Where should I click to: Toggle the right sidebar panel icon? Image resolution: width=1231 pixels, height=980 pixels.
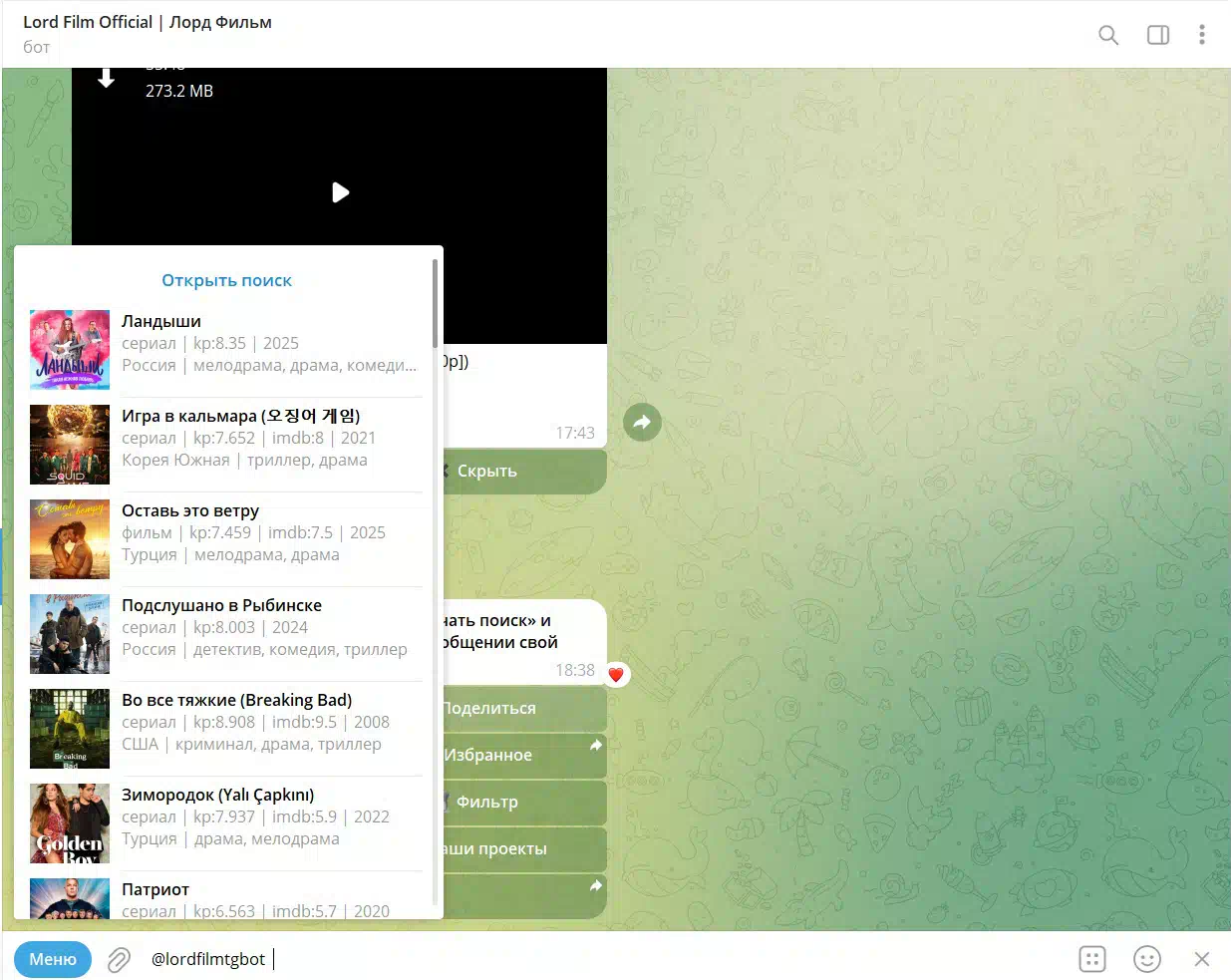tap(1158, 35)
